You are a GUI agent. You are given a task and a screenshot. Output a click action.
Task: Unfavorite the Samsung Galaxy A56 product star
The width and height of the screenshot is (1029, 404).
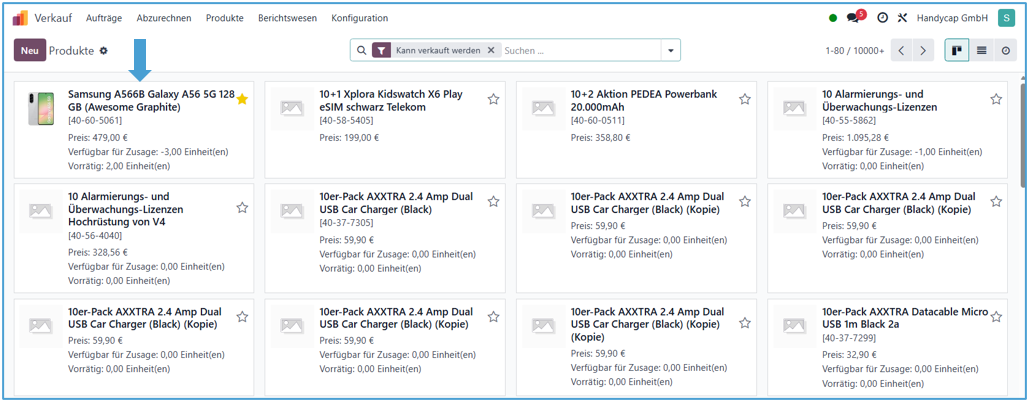(241, 99)
